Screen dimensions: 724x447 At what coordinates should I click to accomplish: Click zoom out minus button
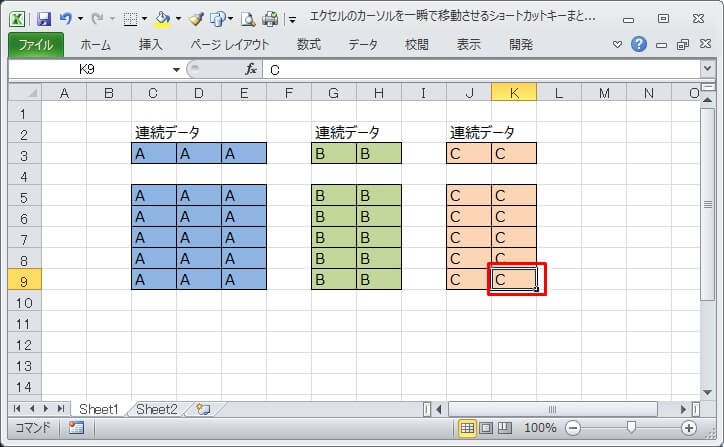[573, 428]
